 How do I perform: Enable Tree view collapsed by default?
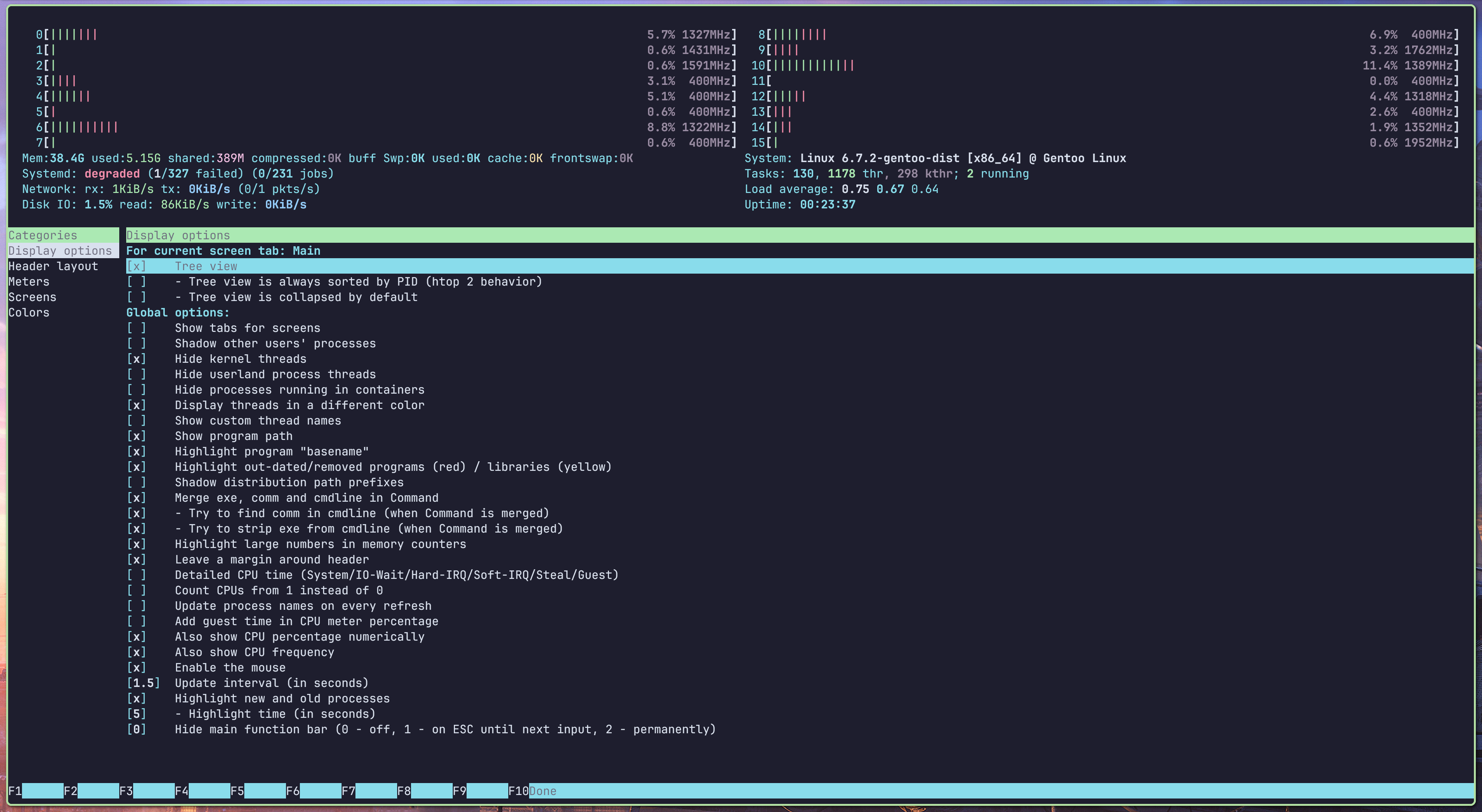pyautogui.click(x=136, y=297)
